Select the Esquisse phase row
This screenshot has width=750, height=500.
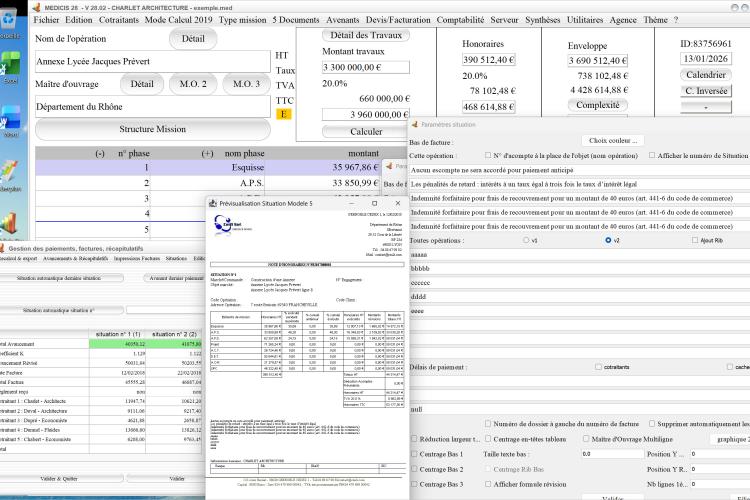[208, 167]
